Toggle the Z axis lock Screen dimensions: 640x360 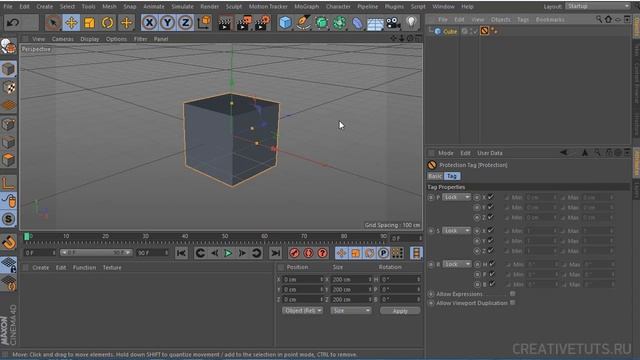point(185,22)
